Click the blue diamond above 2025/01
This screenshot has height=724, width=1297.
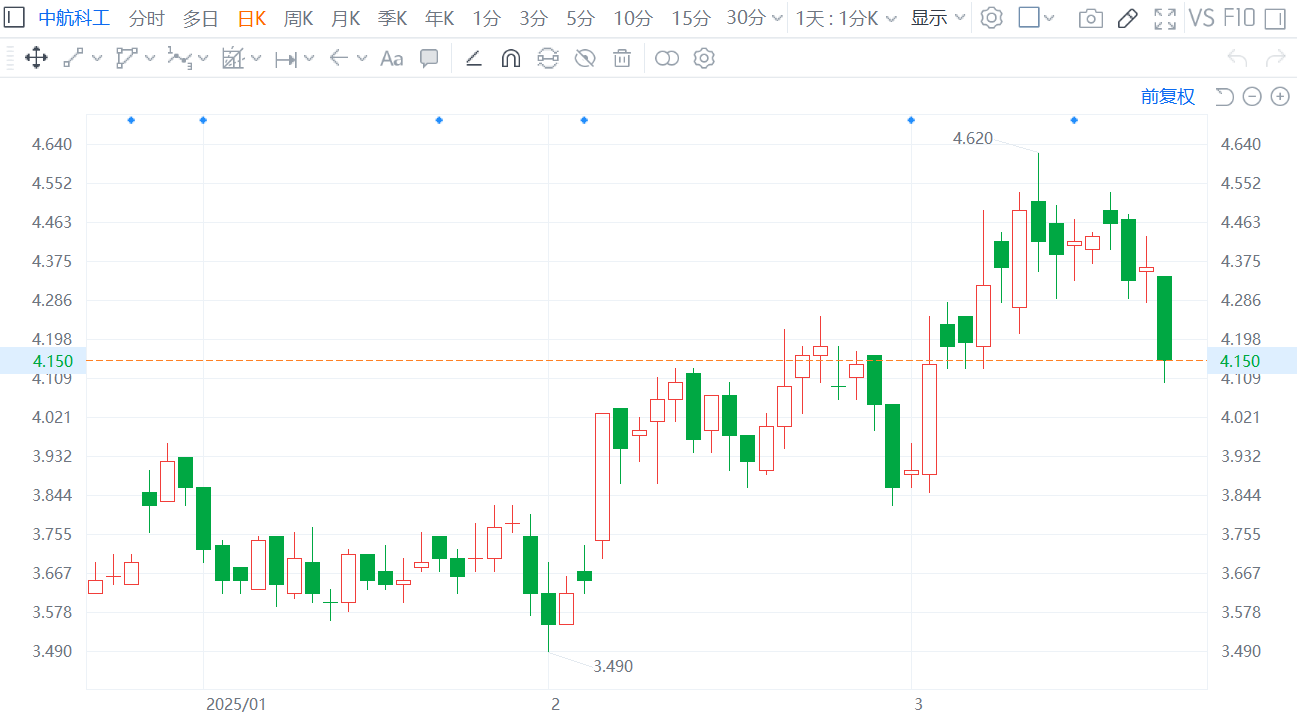(x=203, y=120)
